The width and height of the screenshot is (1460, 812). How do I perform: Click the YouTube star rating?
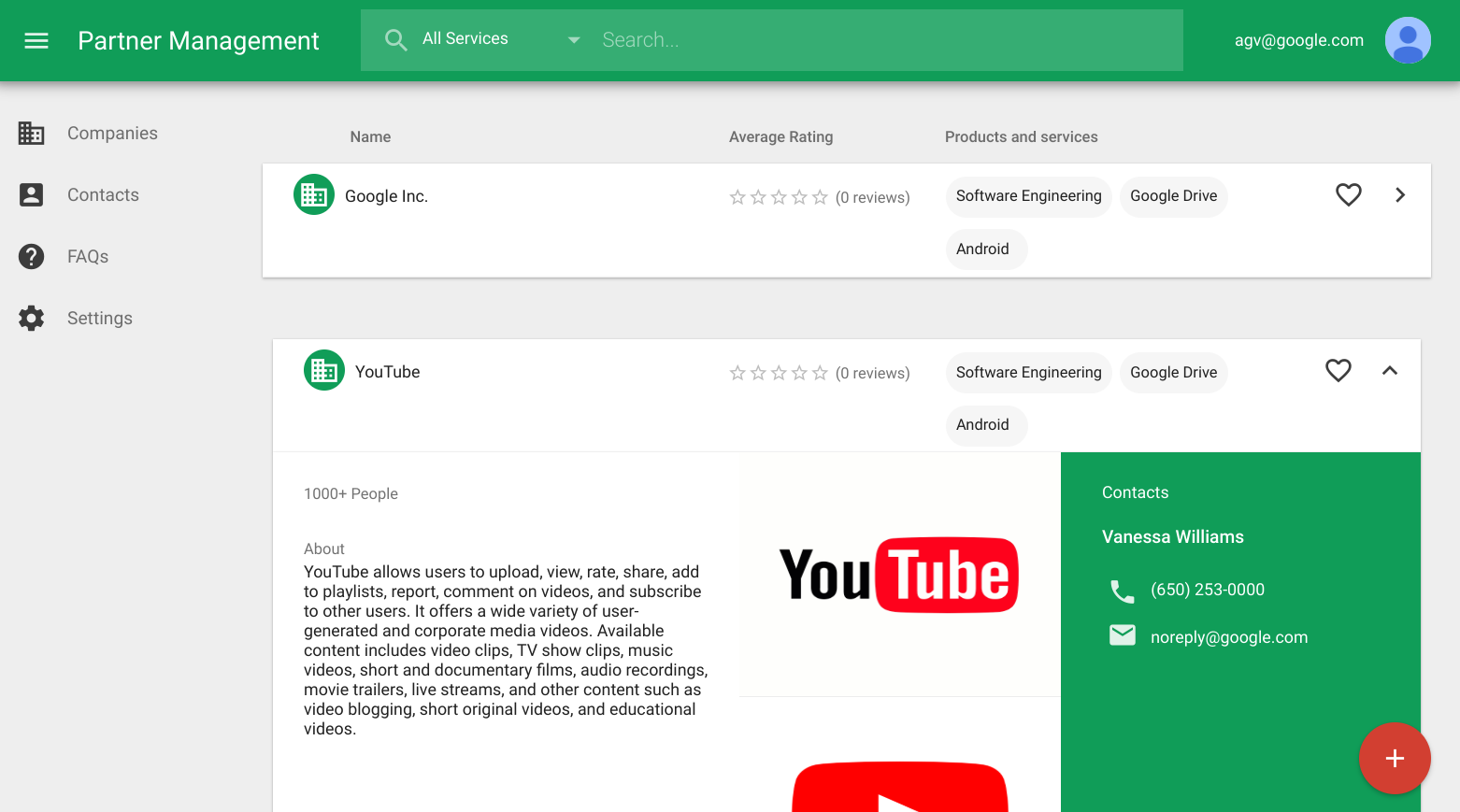(x=779, y=373)
